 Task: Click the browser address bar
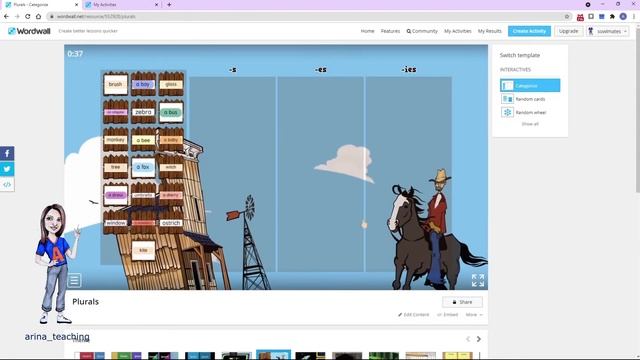pyautogui.click(x=306, y=16)
